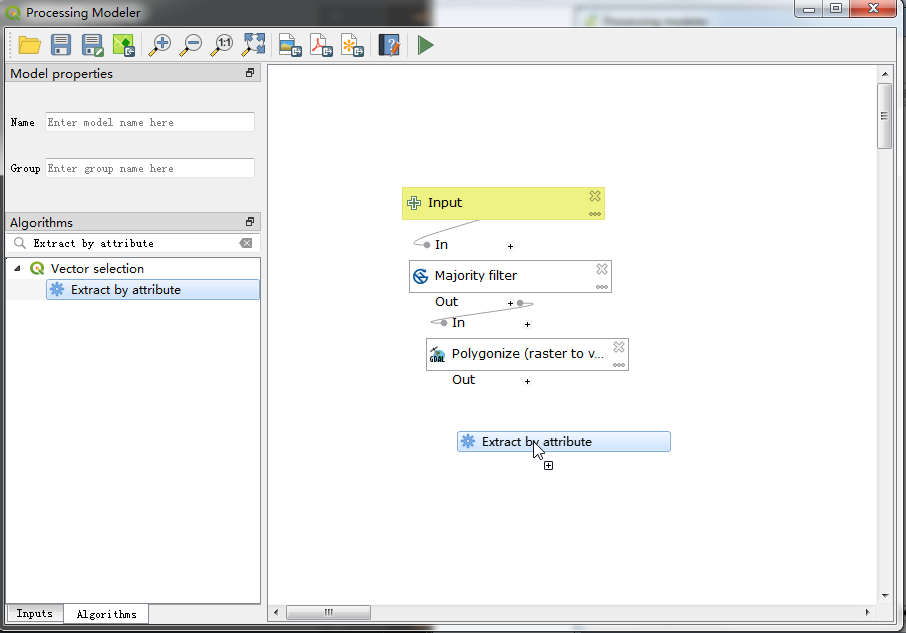Click the Group name input field

(150, 169)
